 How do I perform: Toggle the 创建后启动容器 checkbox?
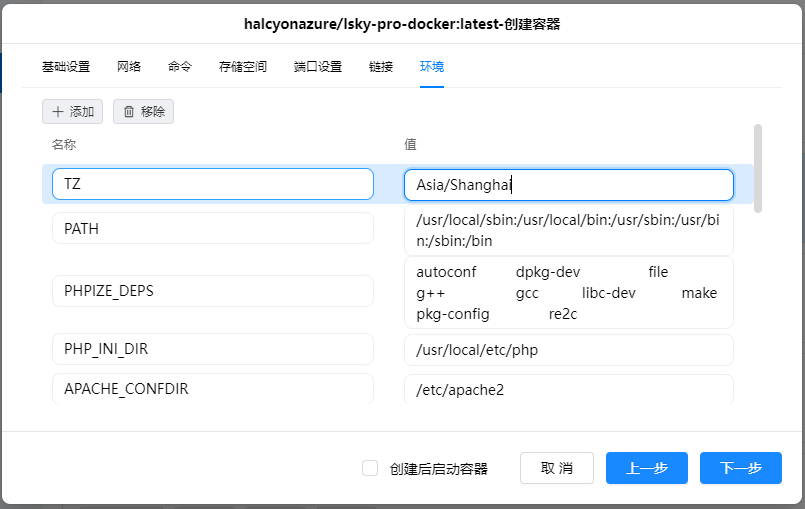pos(370,468)
